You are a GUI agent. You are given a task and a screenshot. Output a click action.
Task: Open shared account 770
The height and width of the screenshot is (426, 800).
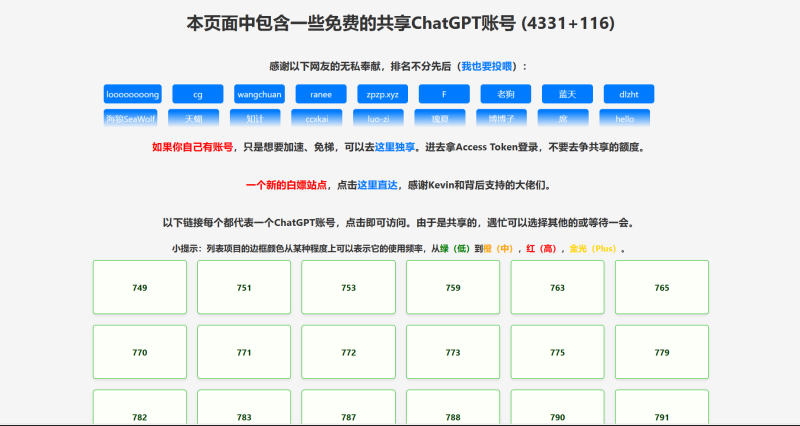point(140,352)
